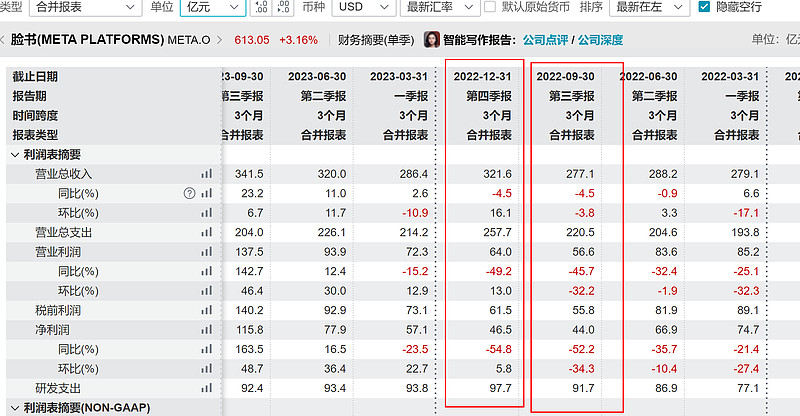Viewport: 800px width, 416px height.
Task: Open the 最新汇率 exchange rate dropdown
Action: 439,7
